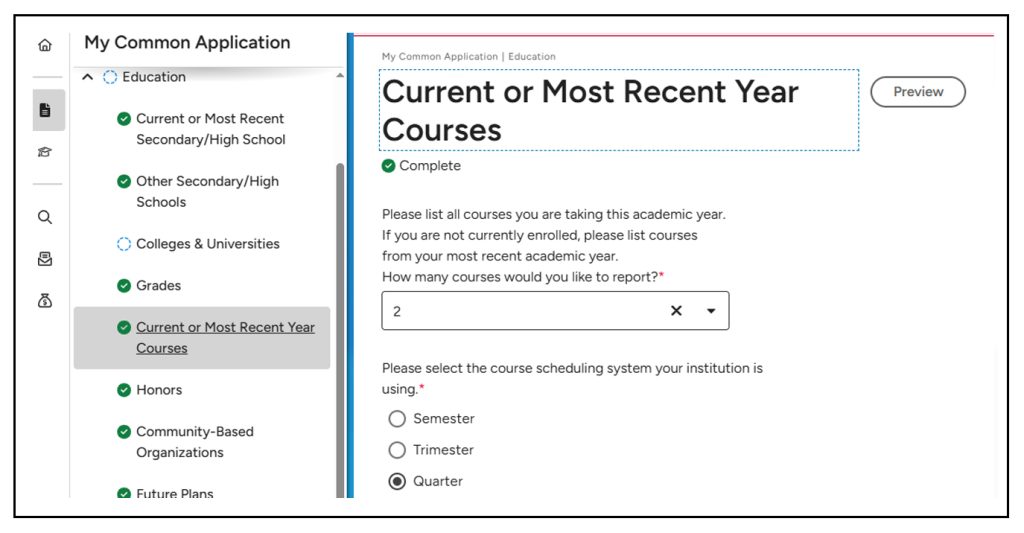Open the money bag financial aid icon
Viewport: 1024px width, 533px height.
point(44,300)
